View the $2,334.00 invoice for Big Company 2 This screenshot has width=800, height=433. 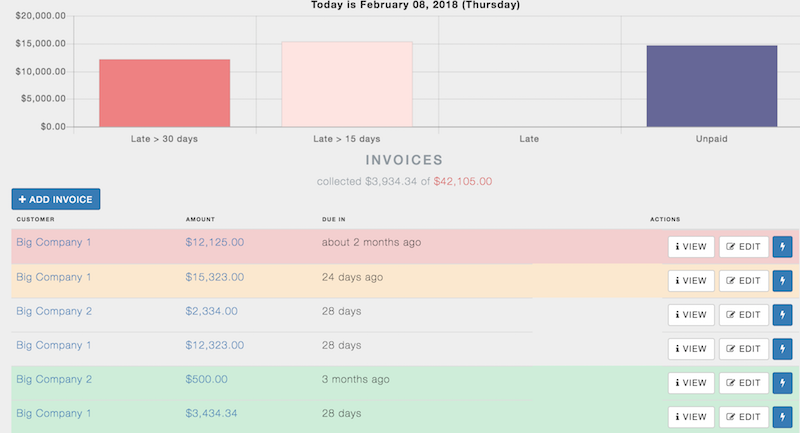pyautogui.click(x=691, y=315)
